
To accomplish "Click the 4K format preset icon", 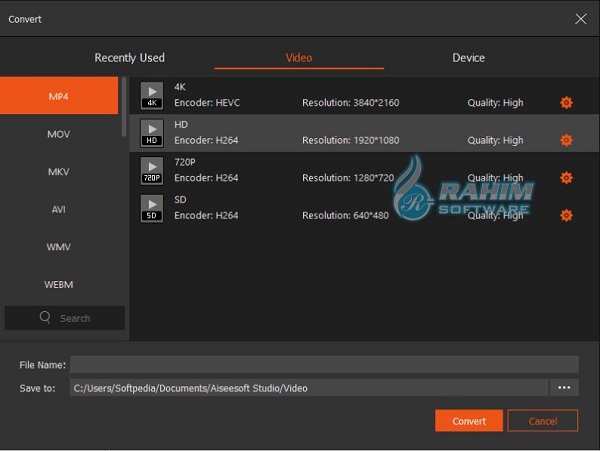I will [152, 96].
